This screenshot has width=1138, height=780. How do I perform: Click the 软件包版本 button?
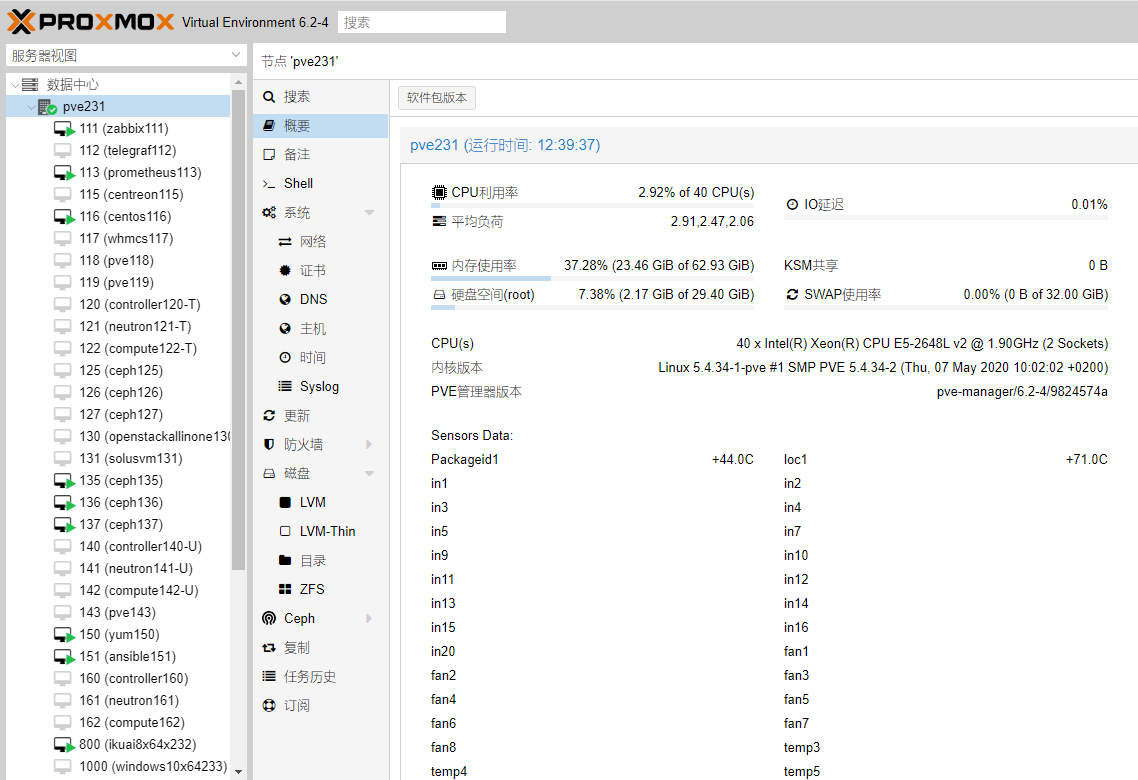pos(437,98)
